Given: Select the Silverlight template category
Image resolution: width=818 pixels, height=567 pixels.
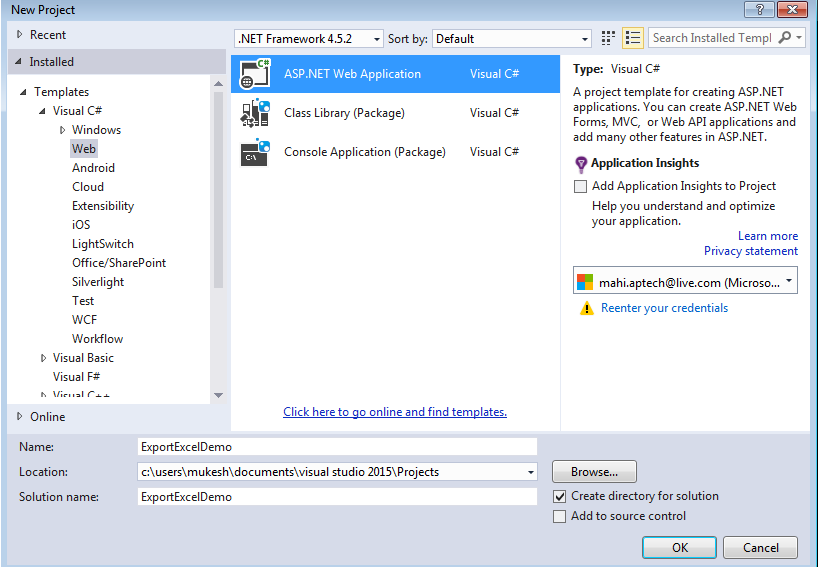Looking at the screenshot, I should click(x=98, y=282).
